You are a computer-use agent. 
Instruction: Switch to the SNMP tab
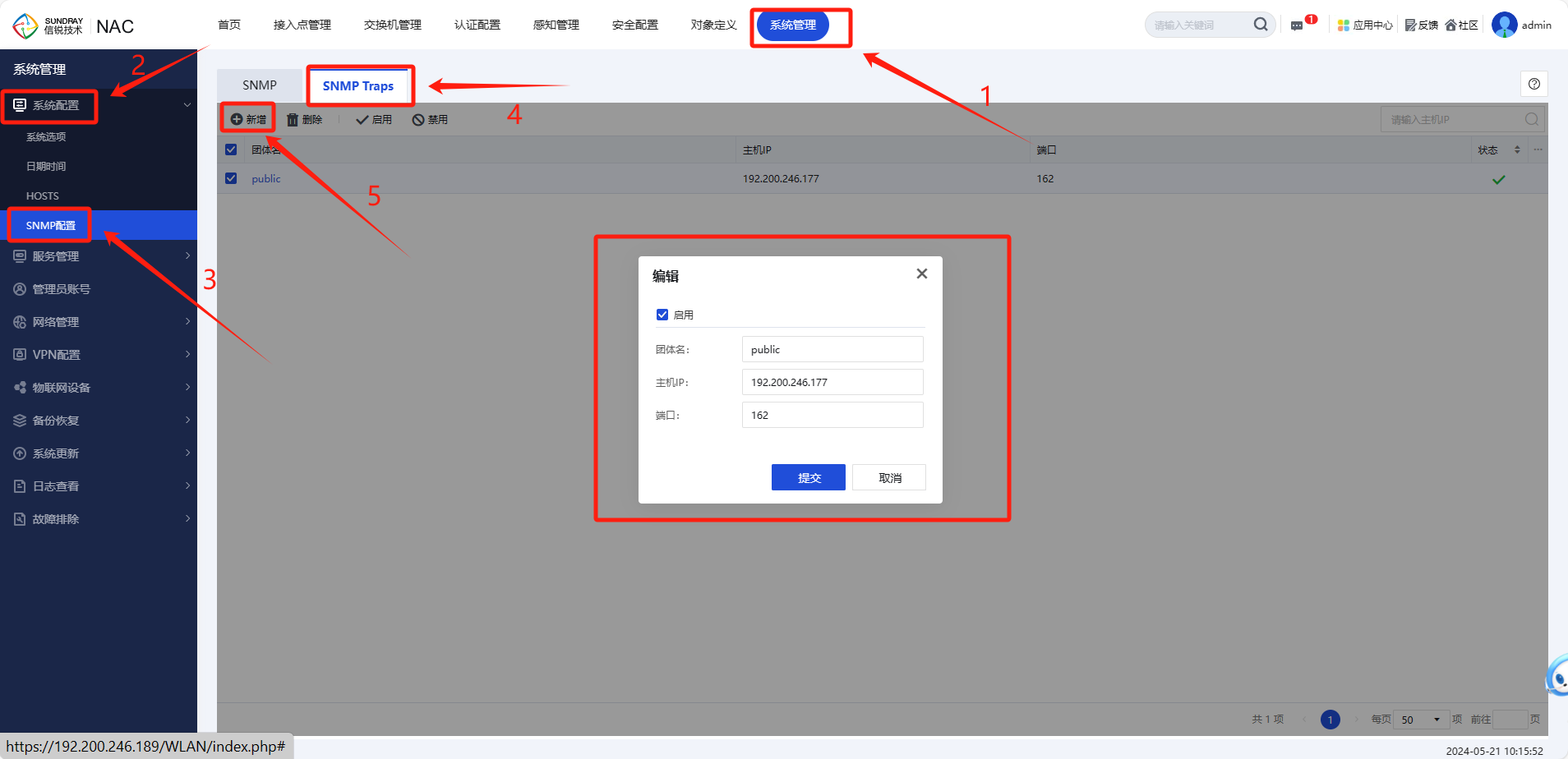pyautogui.click(x=260, y=85)
